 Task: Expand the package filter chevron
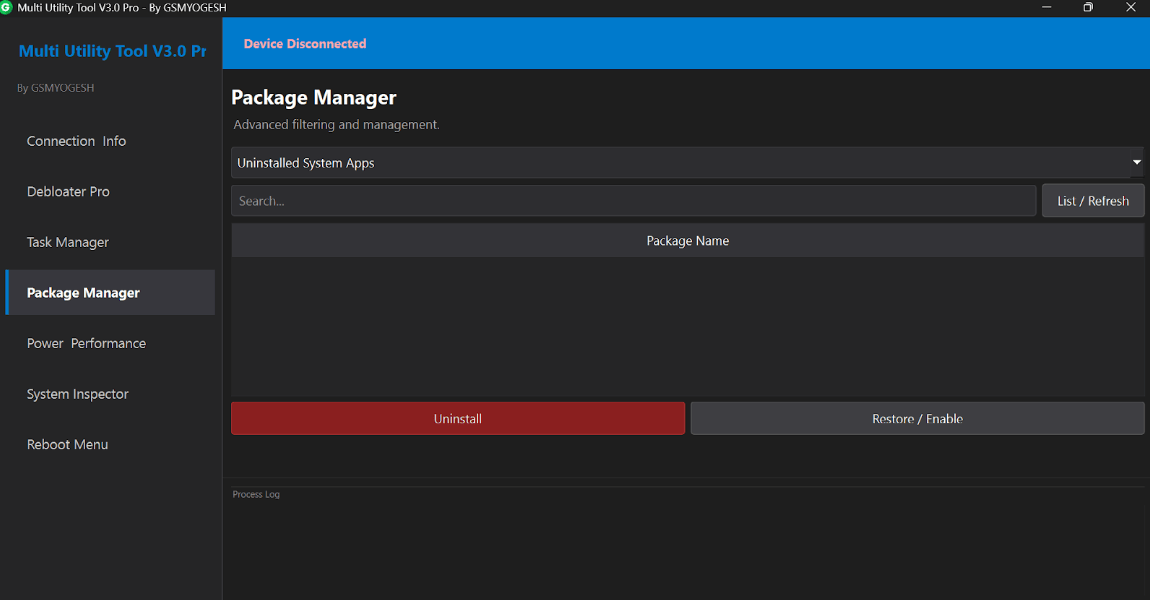(1136, 162)
